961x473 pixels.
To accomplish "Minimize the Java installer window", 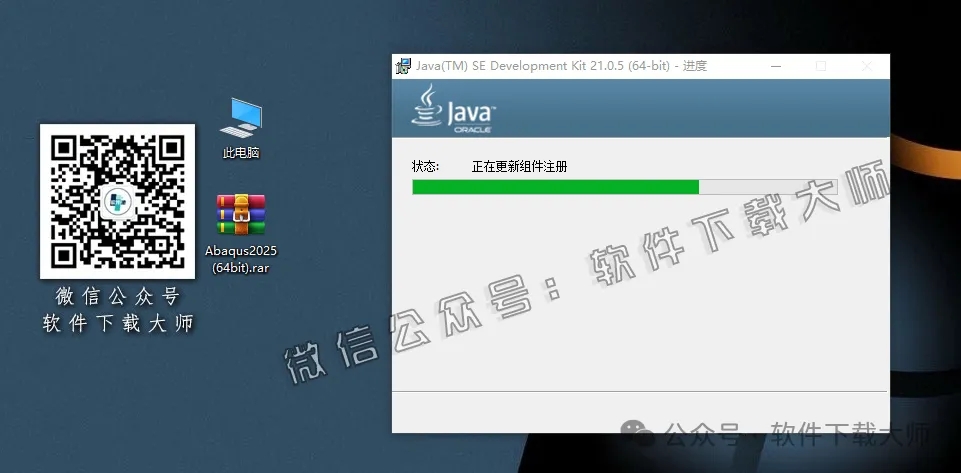I will (776, 66).
